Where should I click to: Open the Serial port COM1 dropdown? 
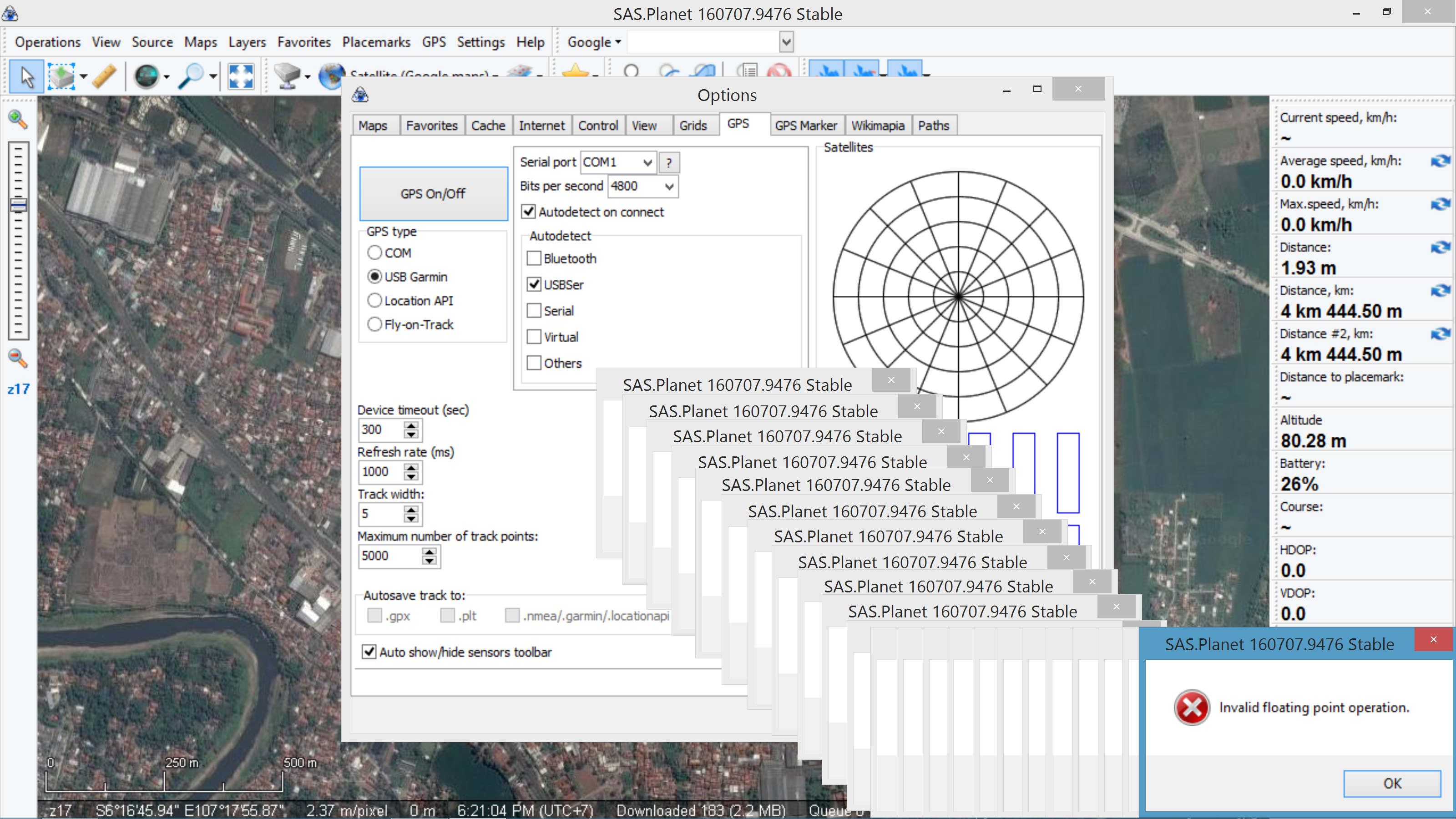(647, 163)
